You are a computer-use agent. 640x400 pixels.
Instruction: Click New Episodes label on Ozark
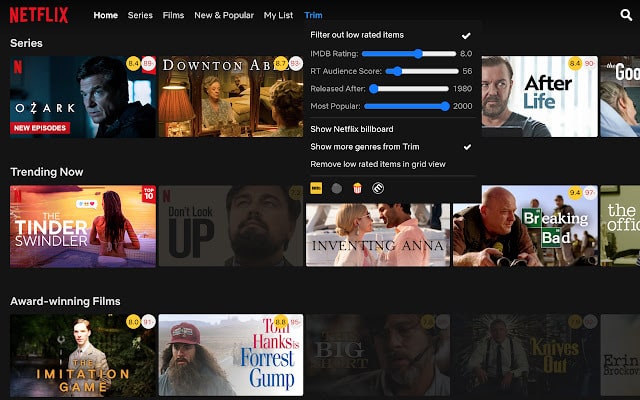pyautogui.click(x=40, y=128)
